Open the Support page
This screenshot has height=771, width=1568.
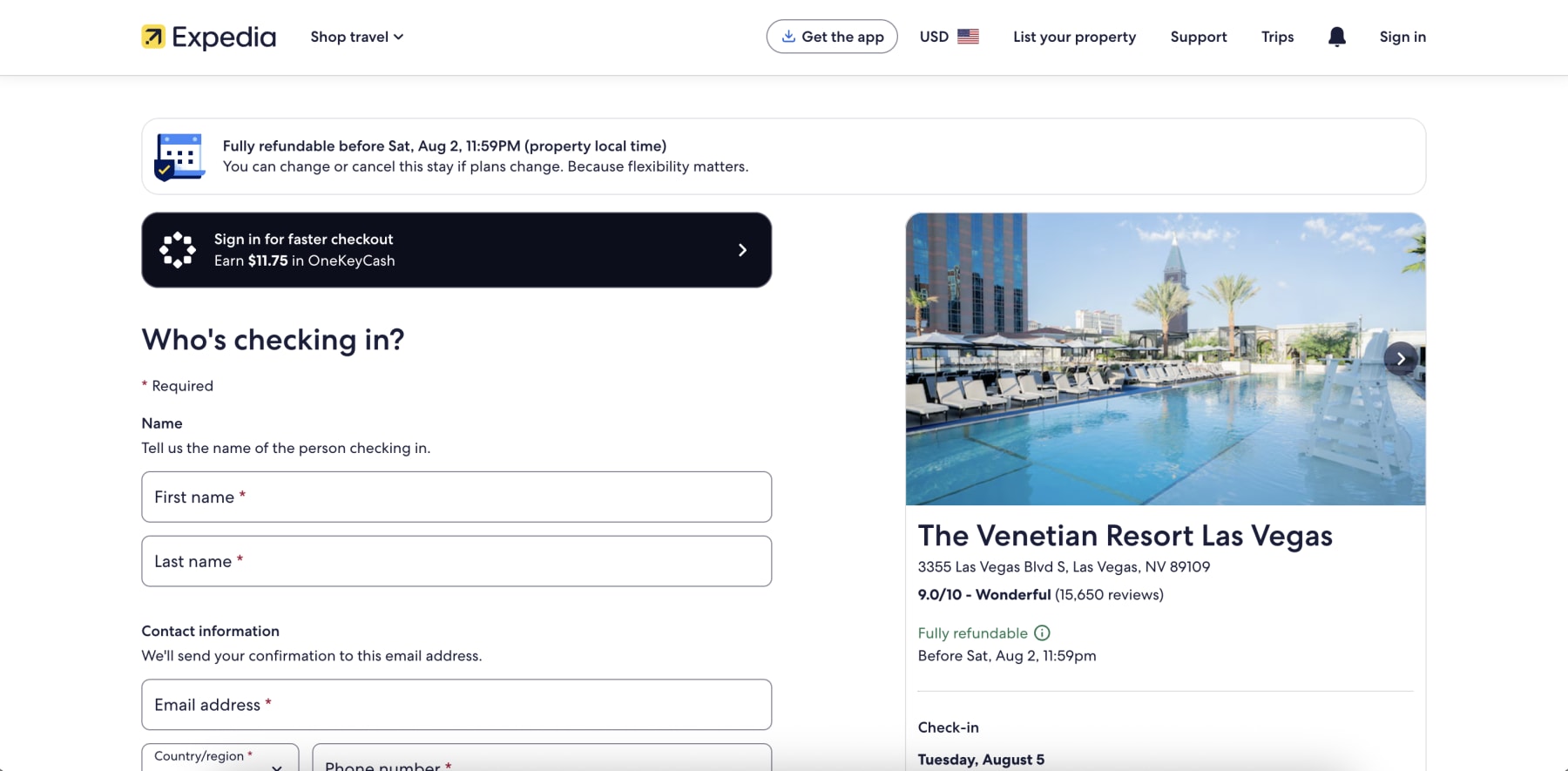pos(1198,37)
